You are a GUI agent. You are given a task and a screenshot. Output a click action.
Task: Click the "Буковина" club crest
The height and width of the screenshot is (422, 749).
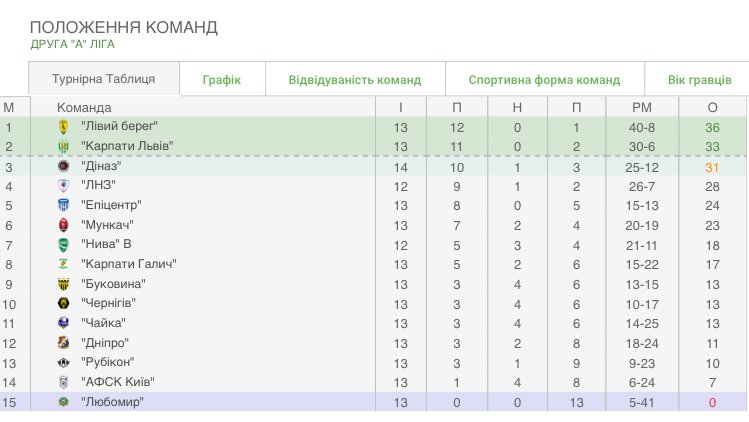[x=63, y=284]
